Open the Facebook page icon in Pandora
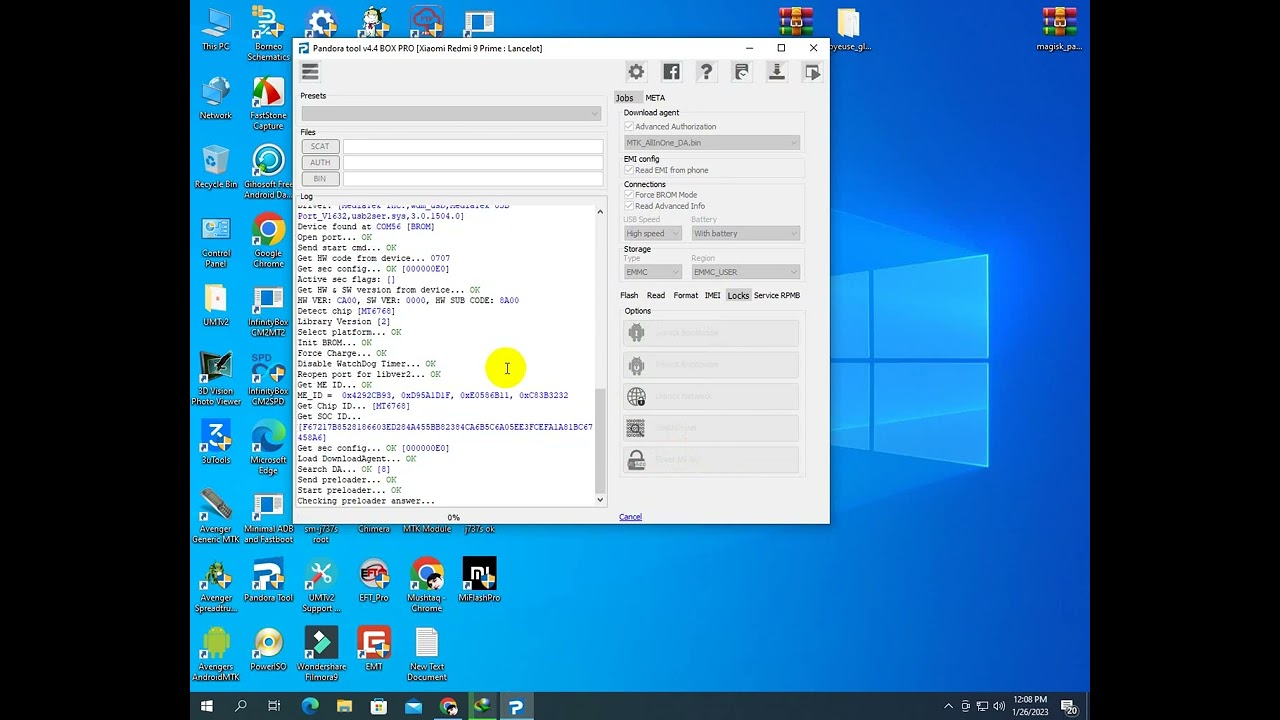Image resolution: width=1280 pixels, height=720 pixels. coord(671,72)
